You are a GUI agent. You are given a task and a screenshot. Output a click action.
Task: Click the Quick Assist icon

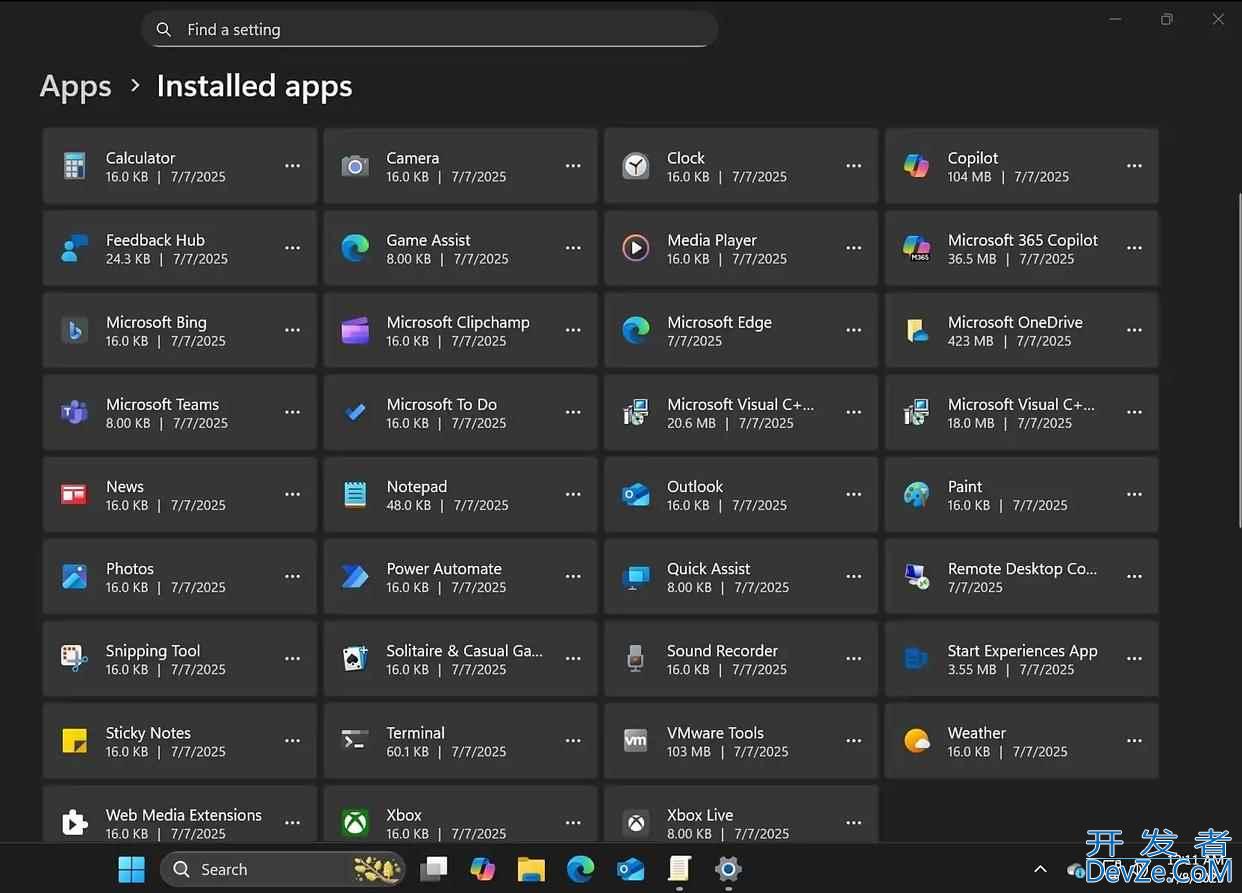[x=636, y=576]
